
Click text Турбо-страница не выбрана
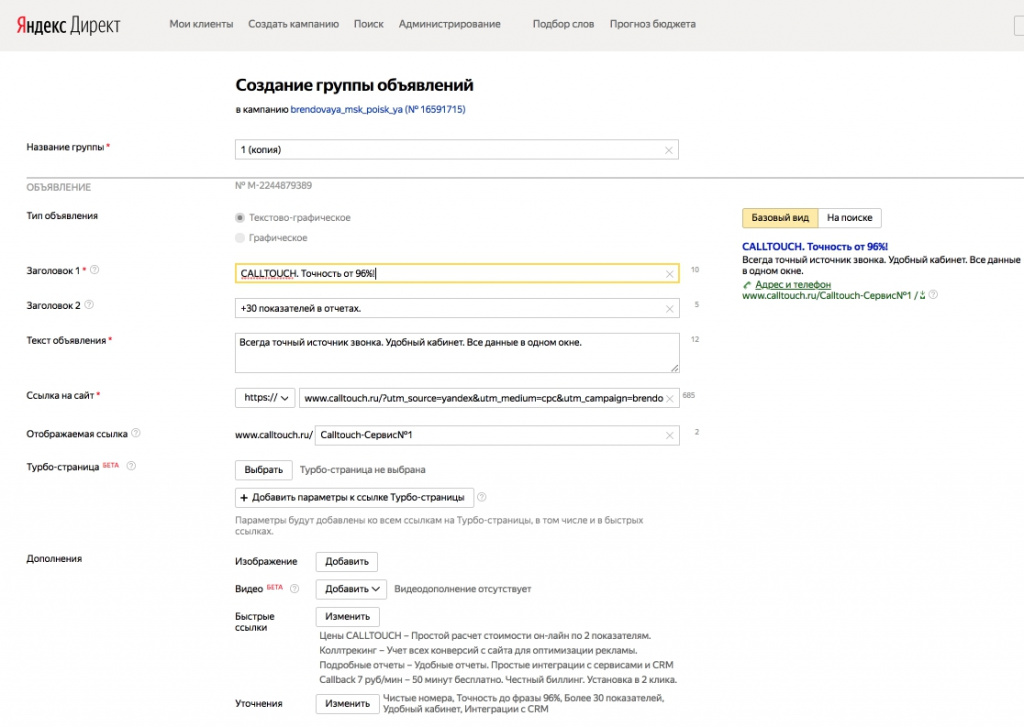pos(362,470)
